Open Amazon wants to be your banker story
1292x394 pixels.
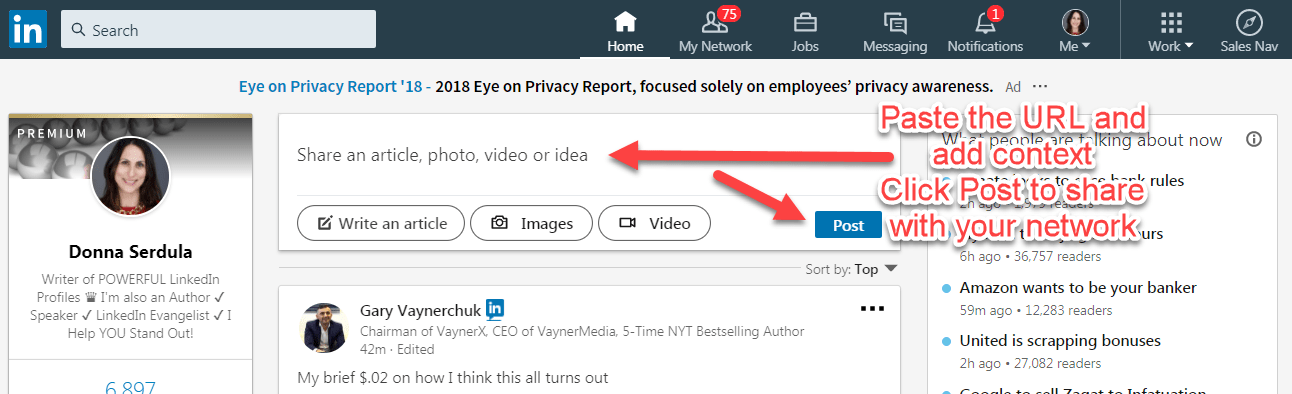click(1078, 287)
